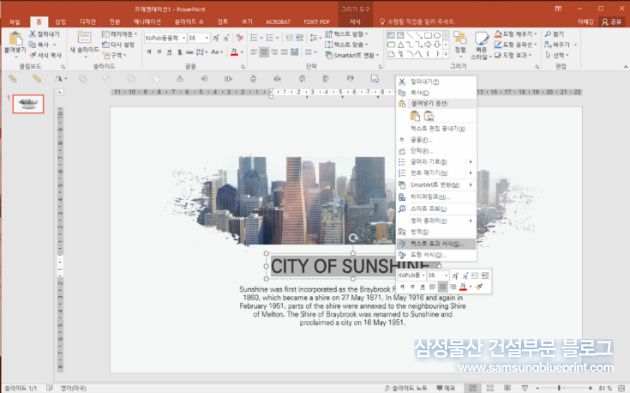Screen dimensions: 630x393
Task: Click the numbering list icon in ribbon
Action: pos(271,38)
